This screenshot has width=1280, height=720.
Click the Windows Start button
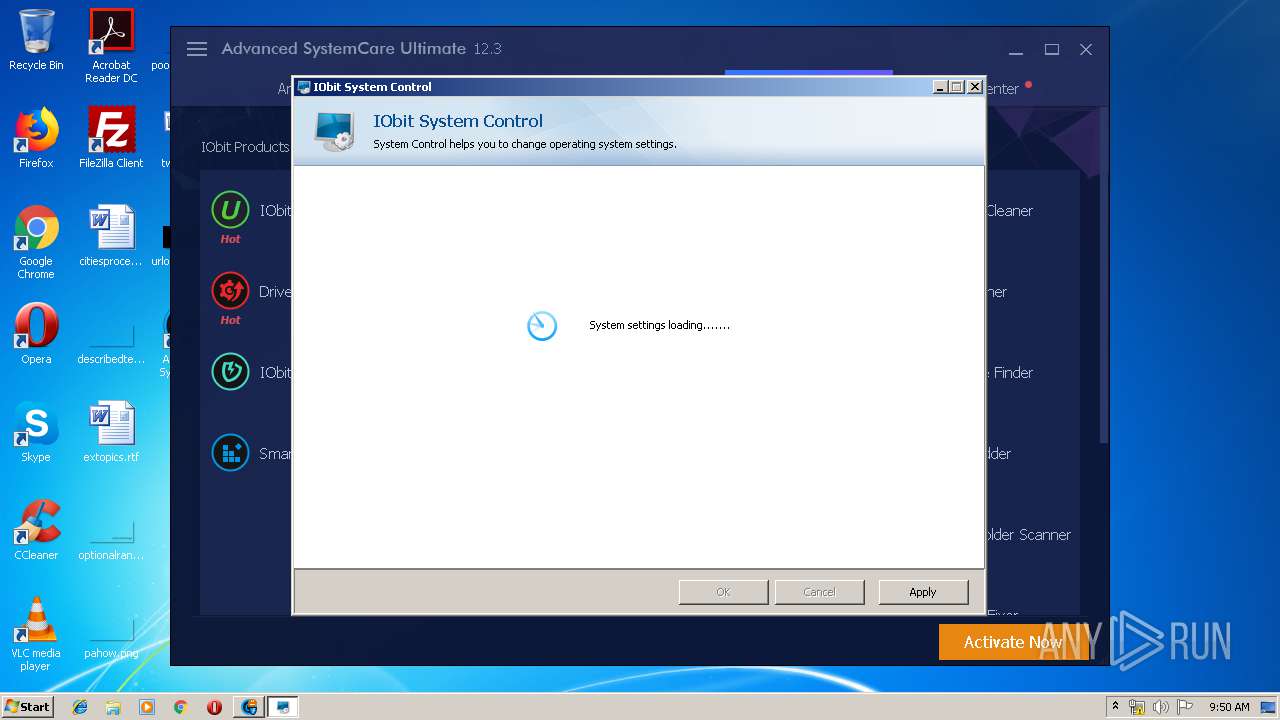27,706
